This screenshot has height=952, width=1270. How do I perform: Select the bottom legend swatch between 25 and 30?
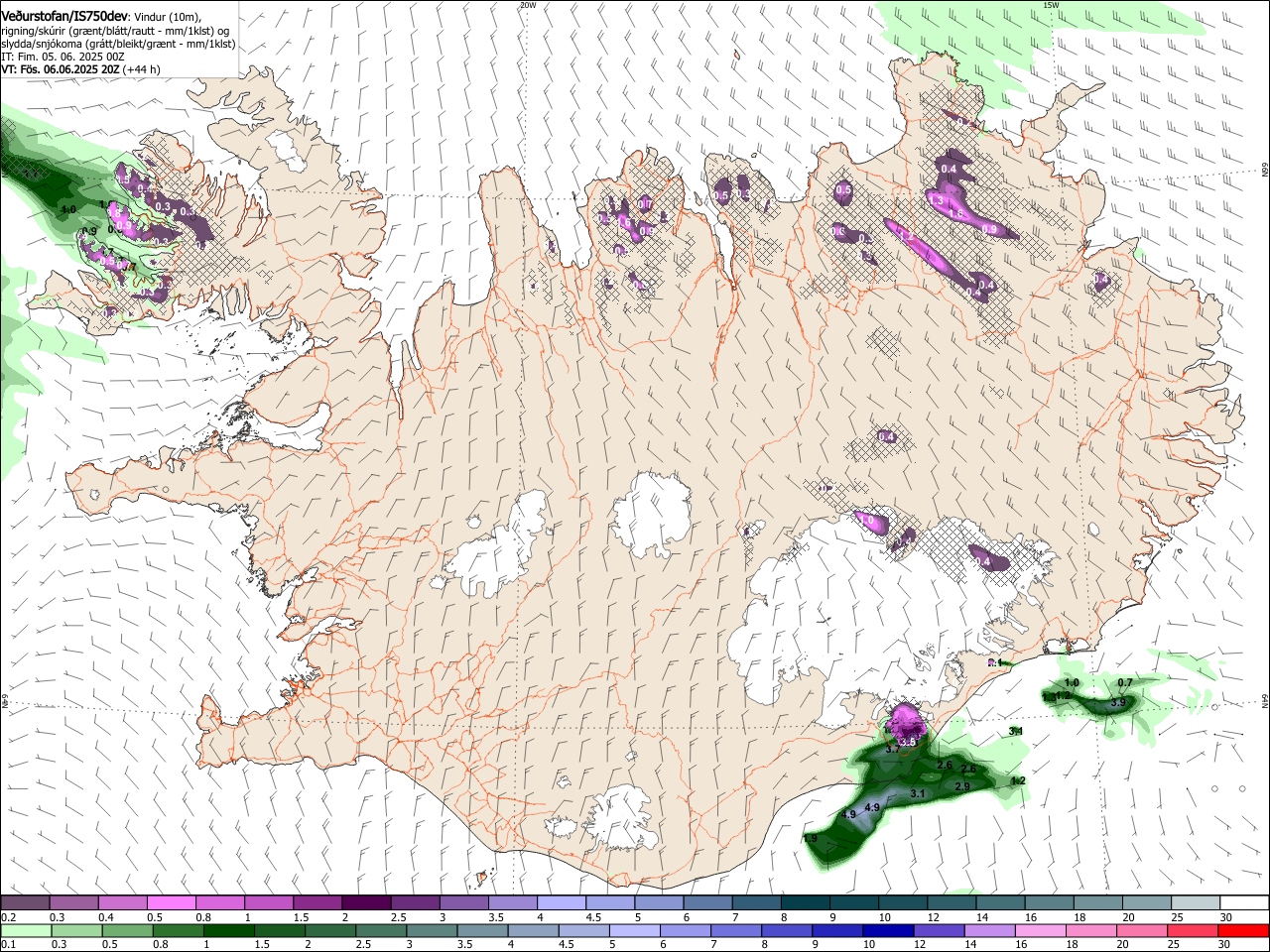coord(1194,930)
